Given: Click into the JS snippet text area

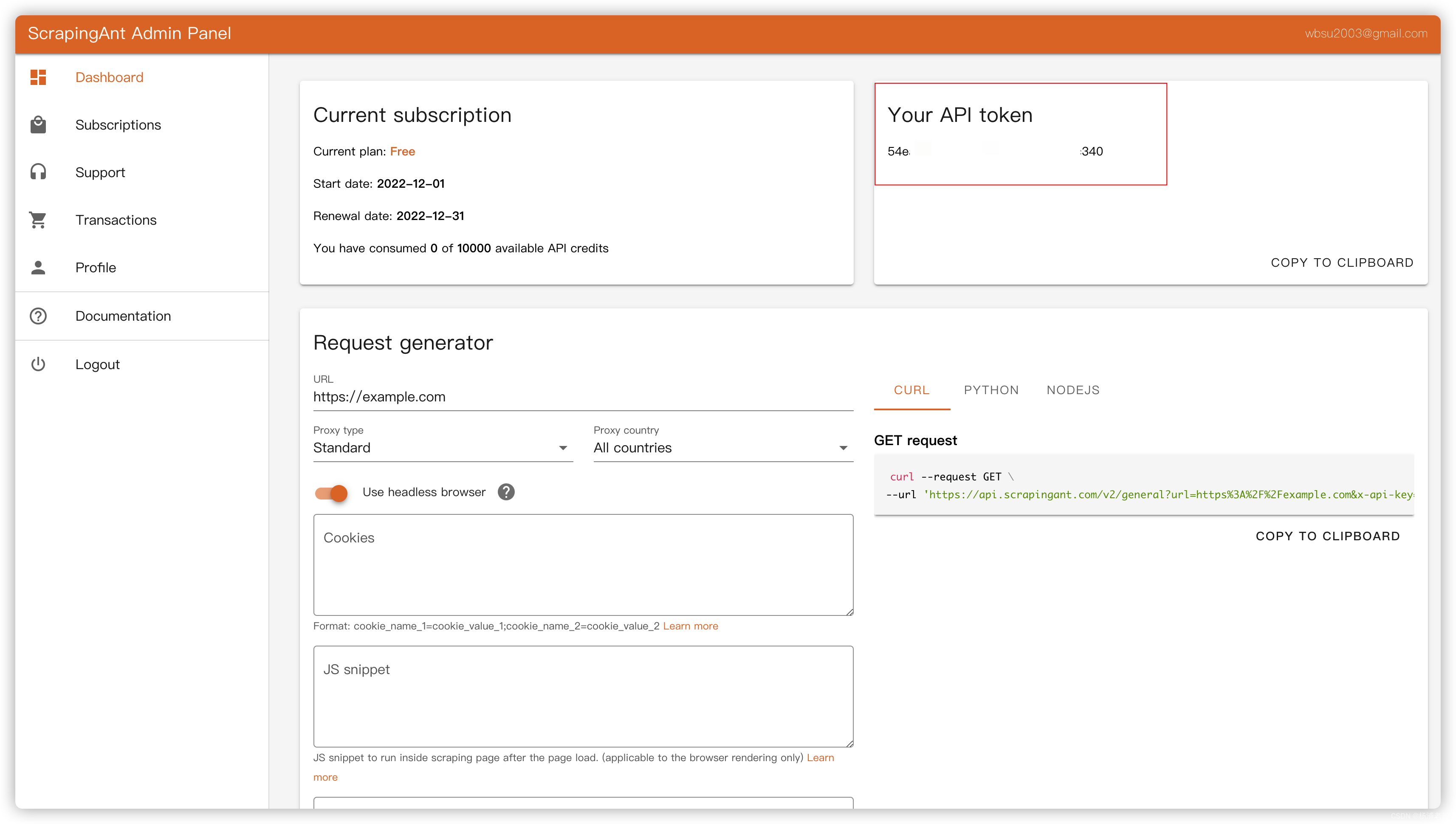Looking at the screenshot, I should tap(583, 696).
